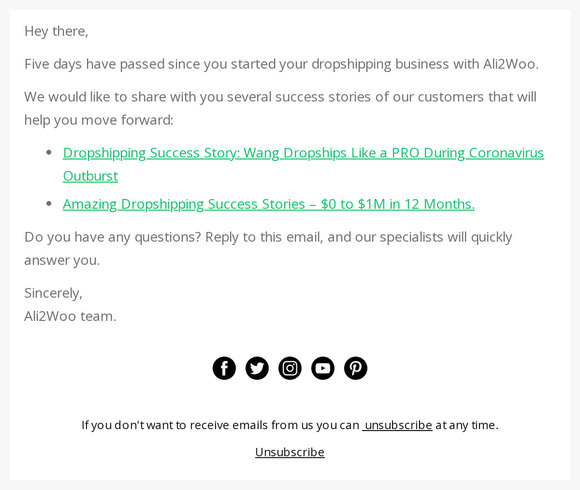580x490 pixels.
Task: Click the bullet marker before the Amazing Dropshipping link
Action: [49, 203]
